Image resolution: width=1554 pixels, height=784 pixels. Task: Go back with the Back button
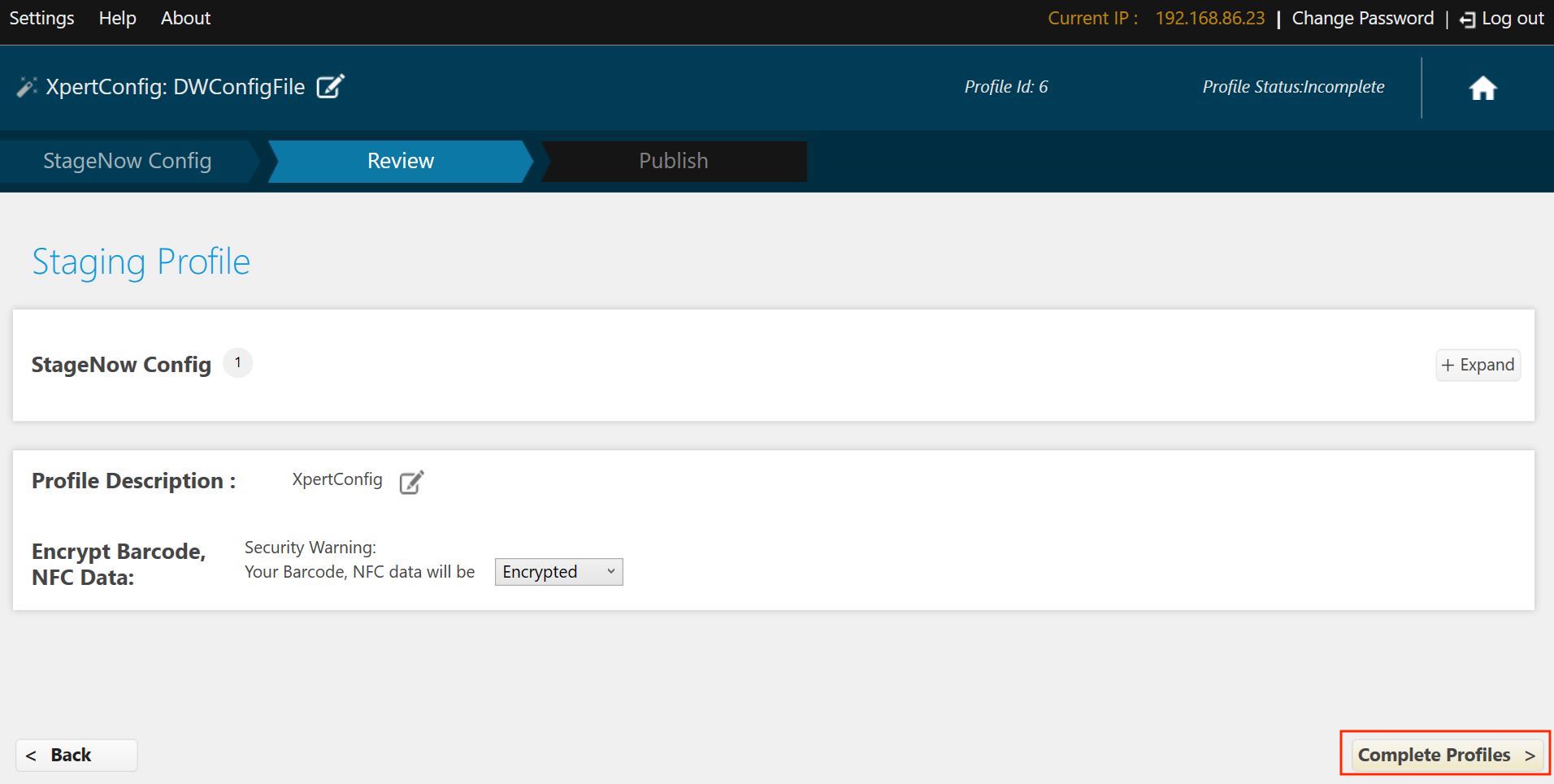(x=76, y=756)
